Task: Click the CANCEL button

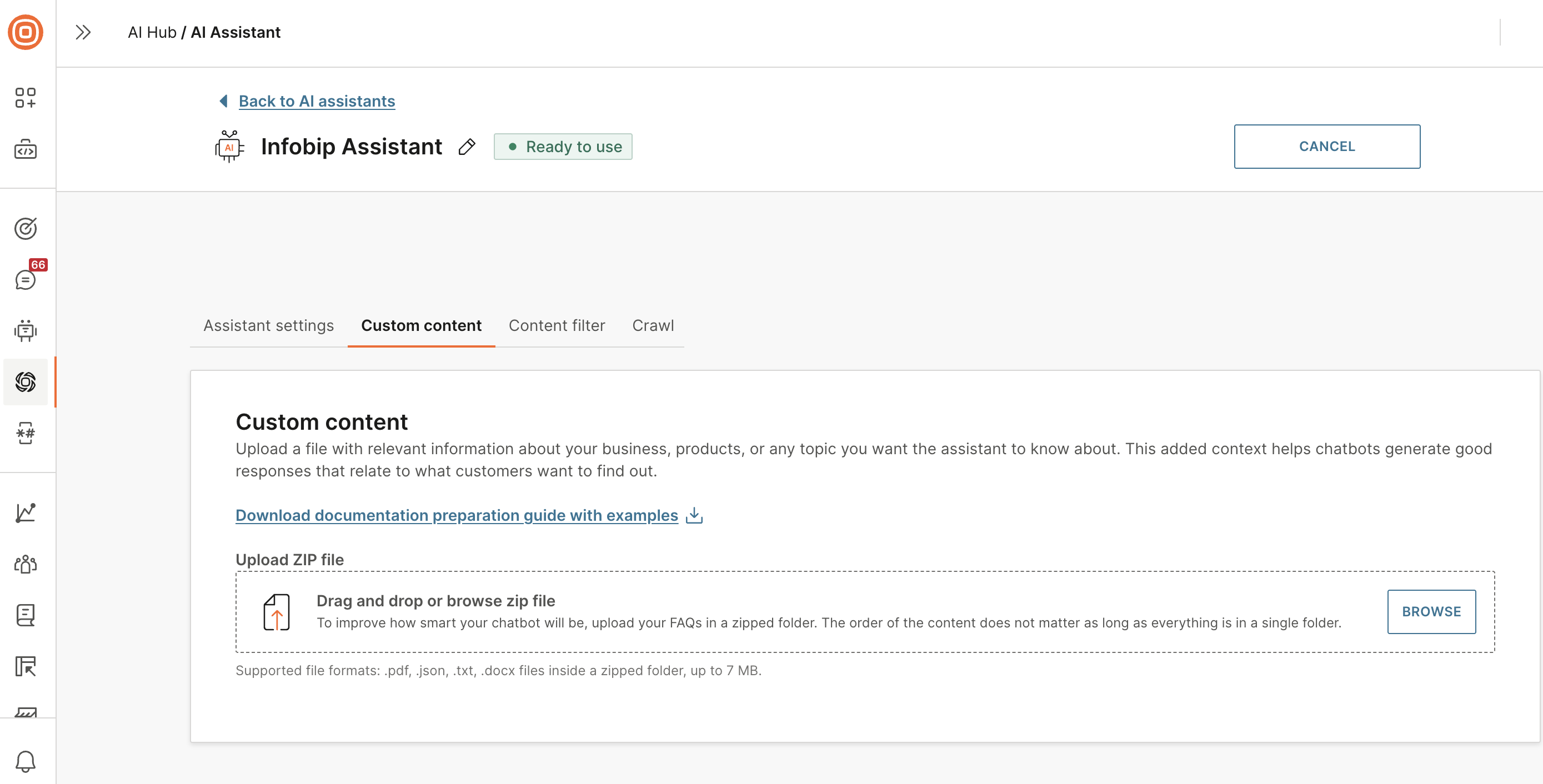Action: (x=1326, y=147)
